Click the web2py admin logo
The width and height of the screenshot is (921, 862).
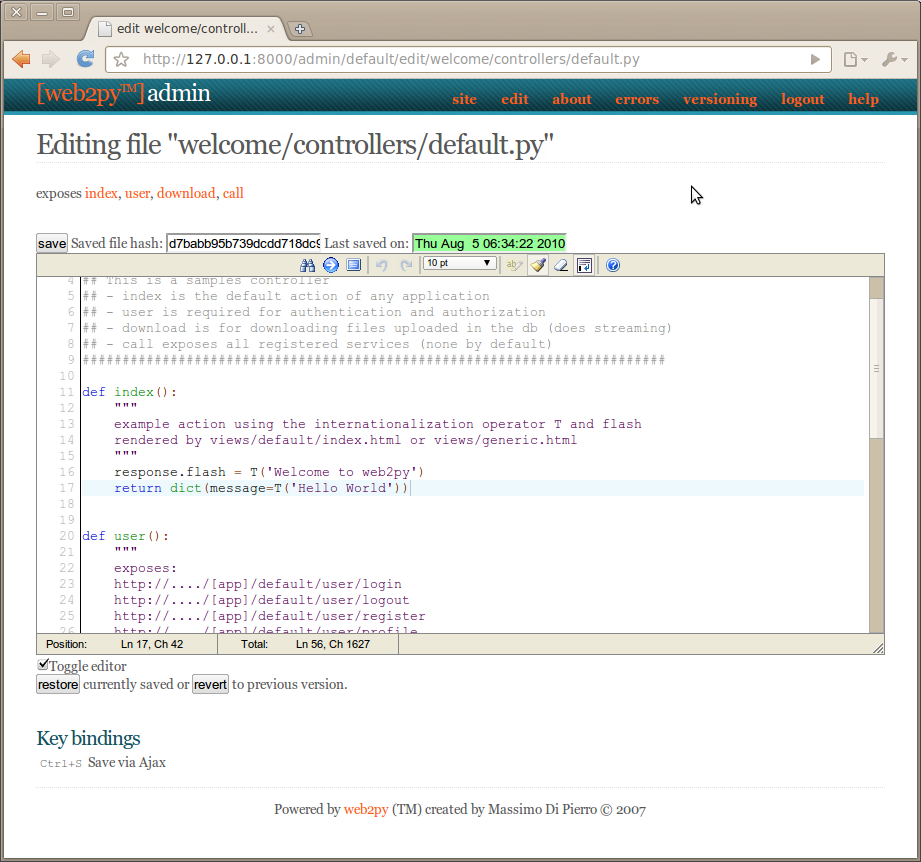pos(123,93)
